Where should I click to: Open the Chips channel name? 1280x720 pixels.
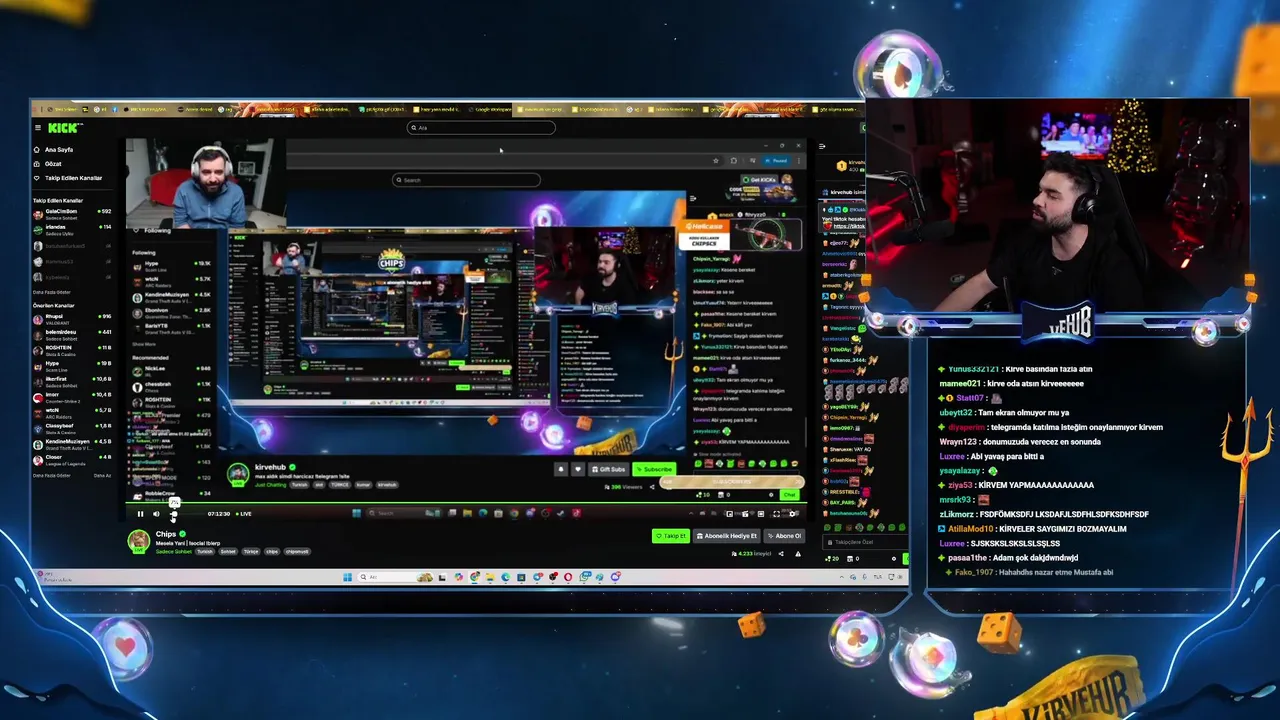tap(166, 534)
